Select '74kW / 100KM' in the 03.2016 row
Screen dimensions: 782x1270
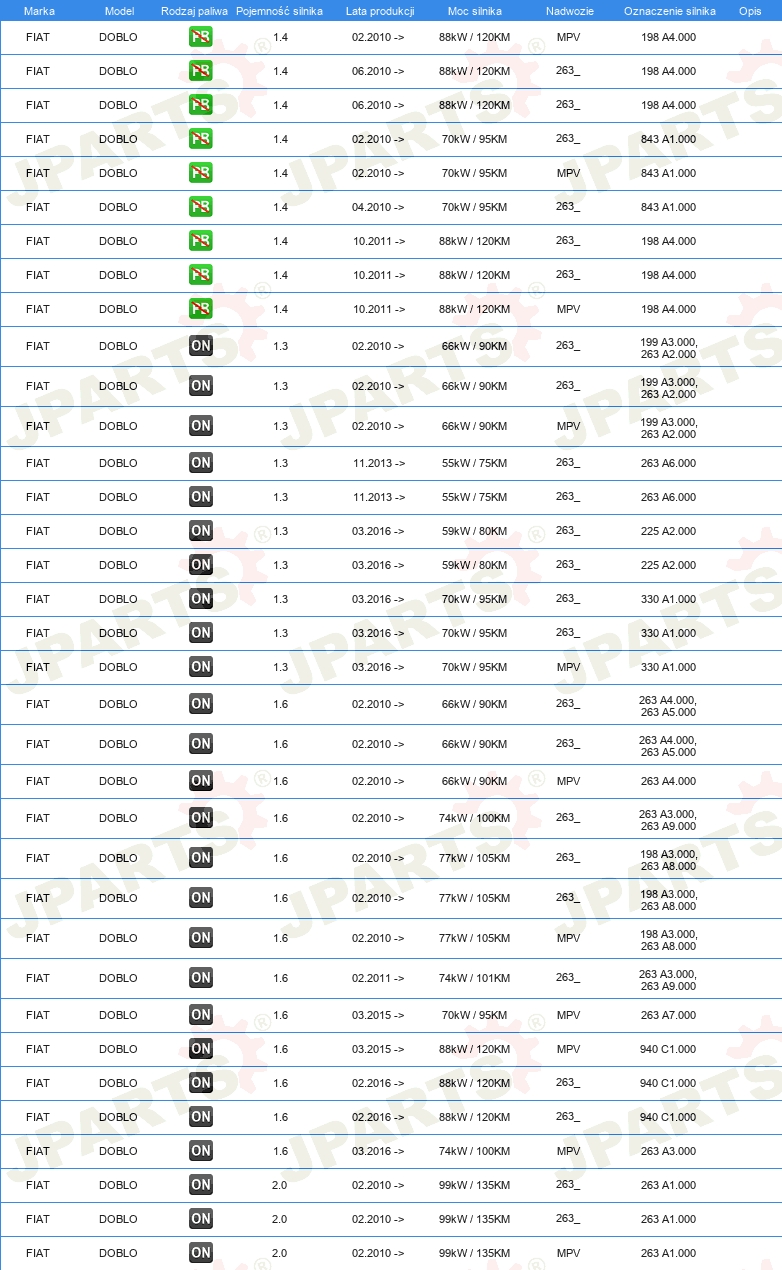point(475,1151)
